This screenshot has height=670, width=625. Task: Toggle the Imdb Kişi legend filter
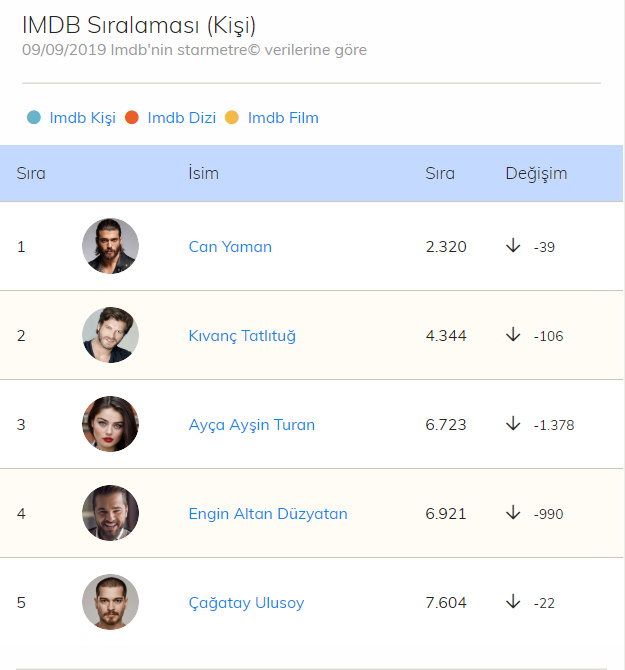82,118
